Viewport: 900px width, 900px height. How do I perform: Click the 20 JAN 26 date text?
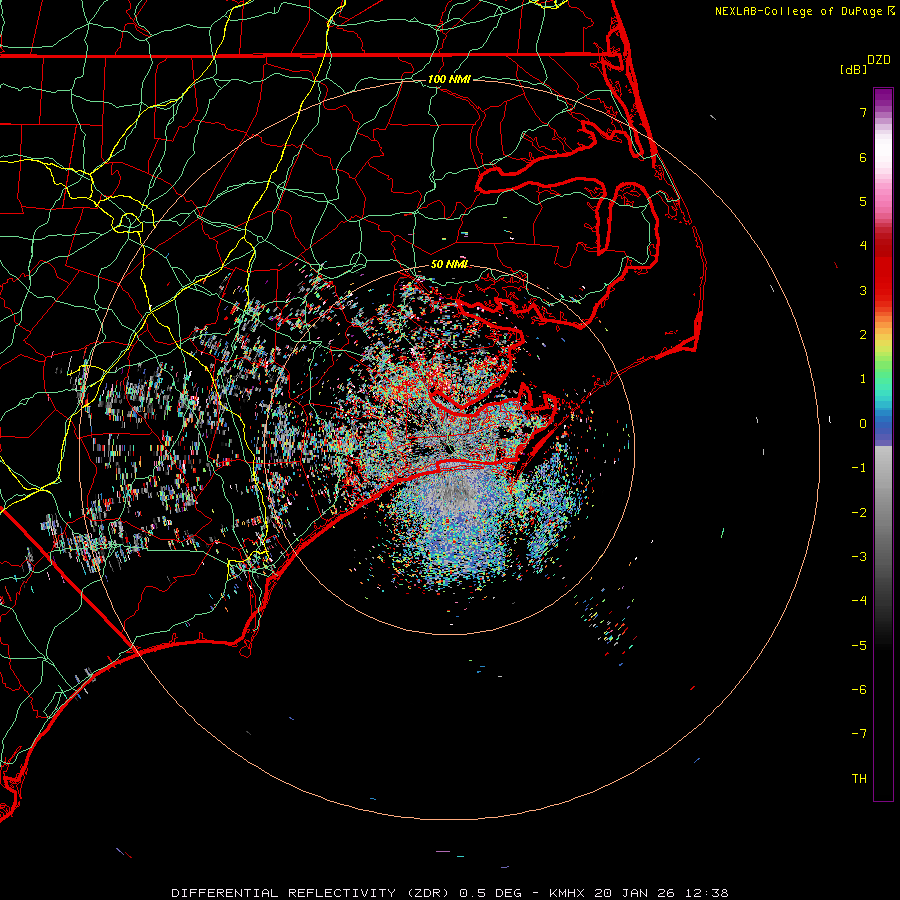(635, 893)
